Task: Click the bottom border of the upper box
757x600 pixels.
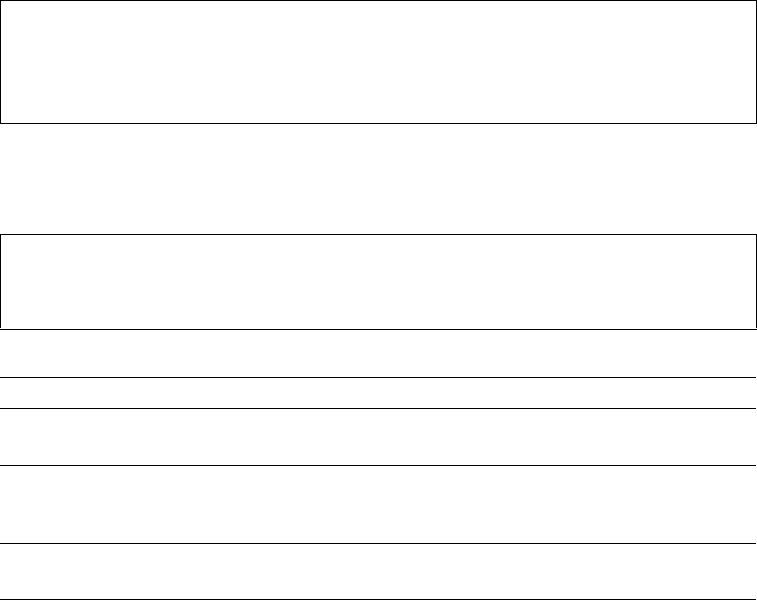Action: (378, 124)
